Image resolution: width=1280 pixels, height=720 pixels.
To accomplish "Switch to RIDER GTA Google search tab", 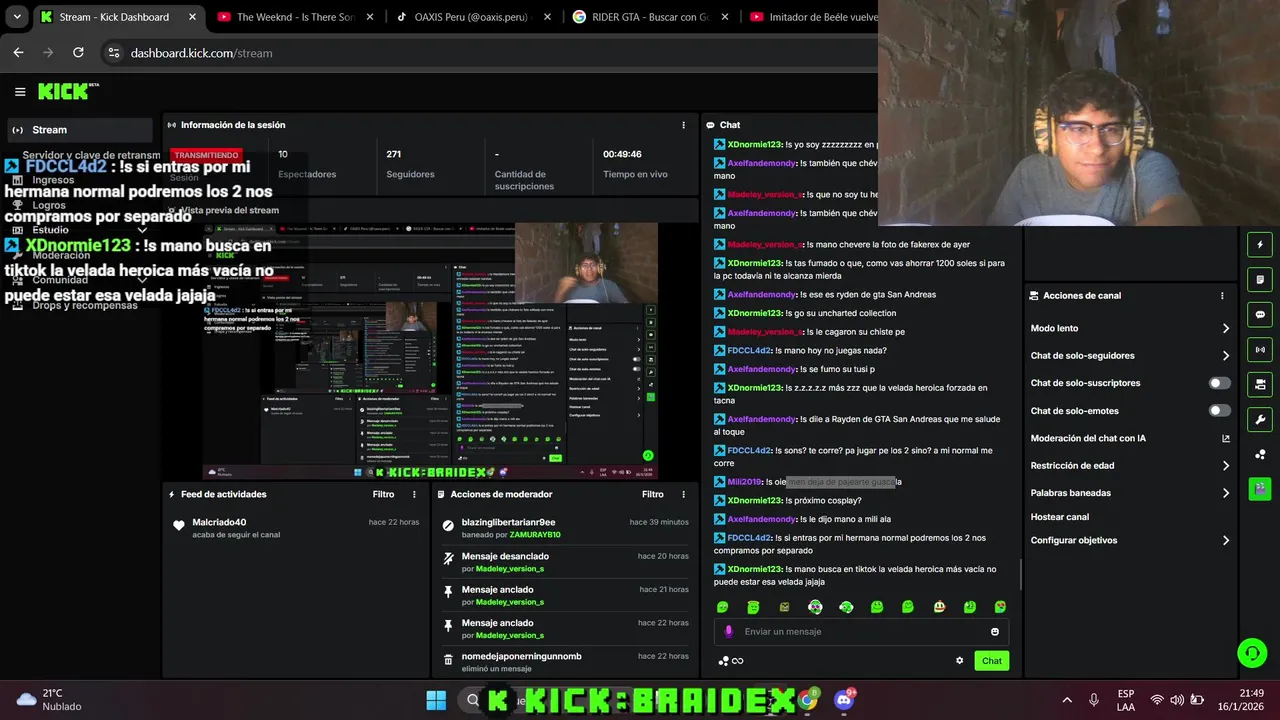I will [650, 17].
